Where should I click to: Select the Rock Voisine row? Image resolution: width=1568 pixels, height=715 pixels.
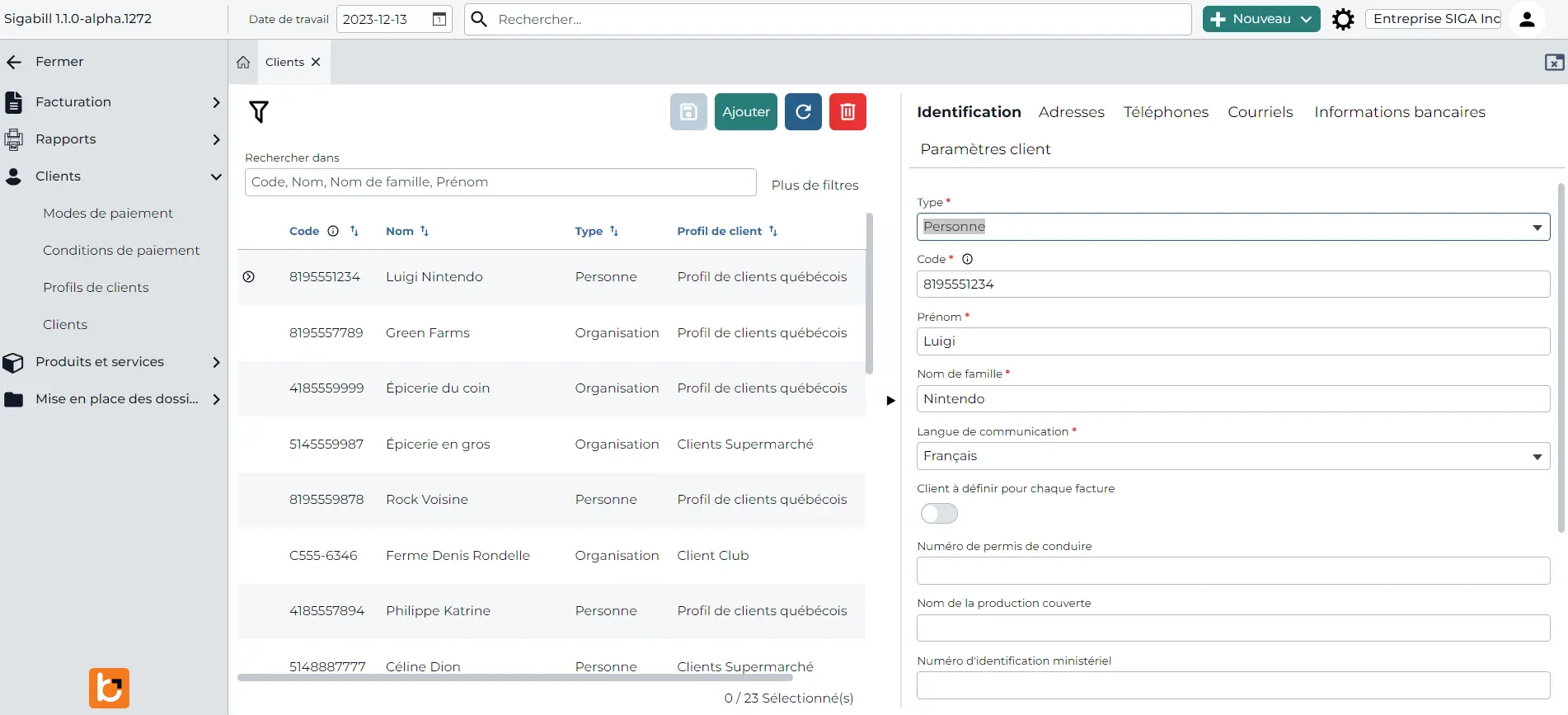(x=551, y=500)
